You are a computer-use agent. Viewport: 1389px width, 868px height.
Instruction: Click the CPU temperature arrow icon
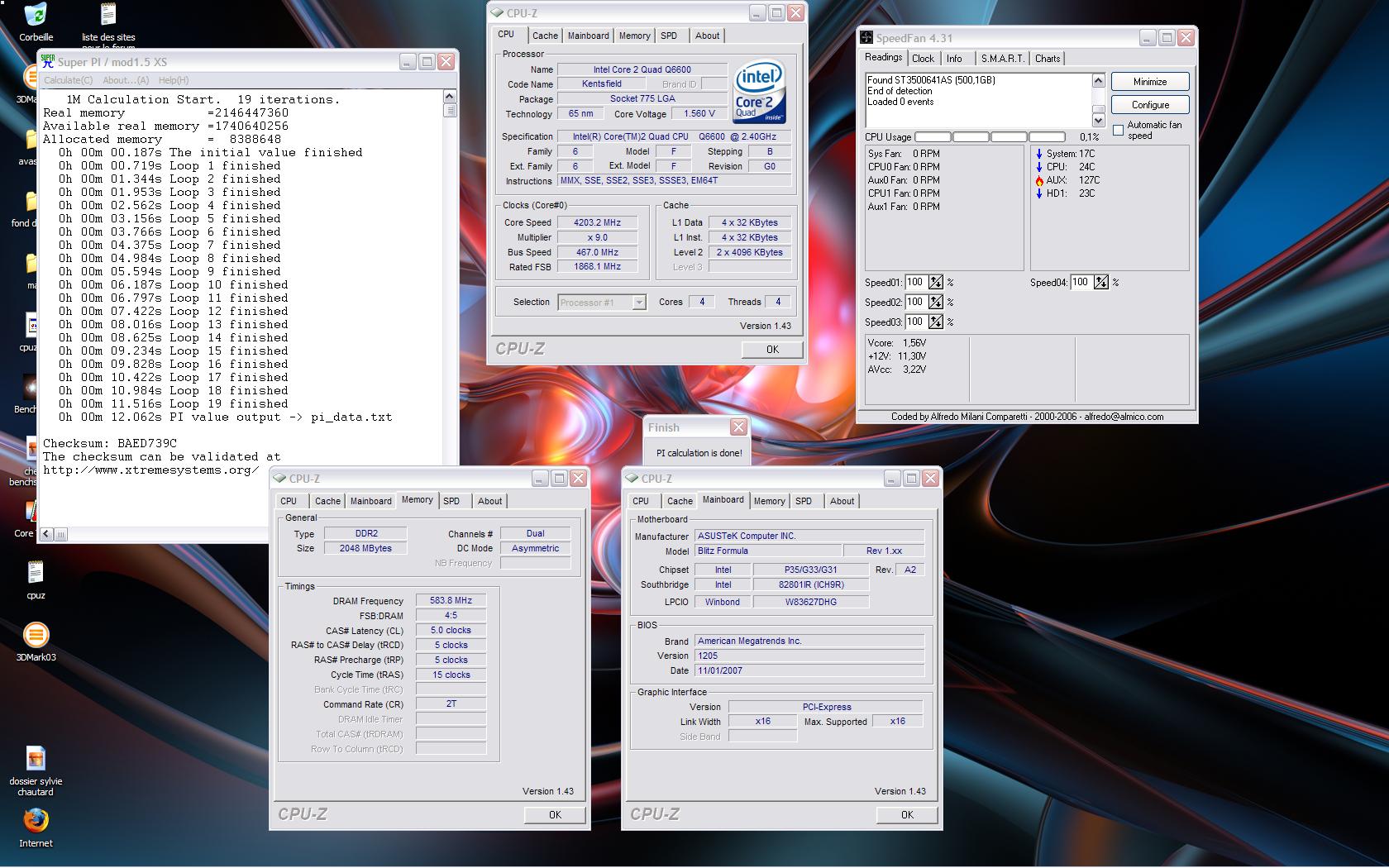1039,167
